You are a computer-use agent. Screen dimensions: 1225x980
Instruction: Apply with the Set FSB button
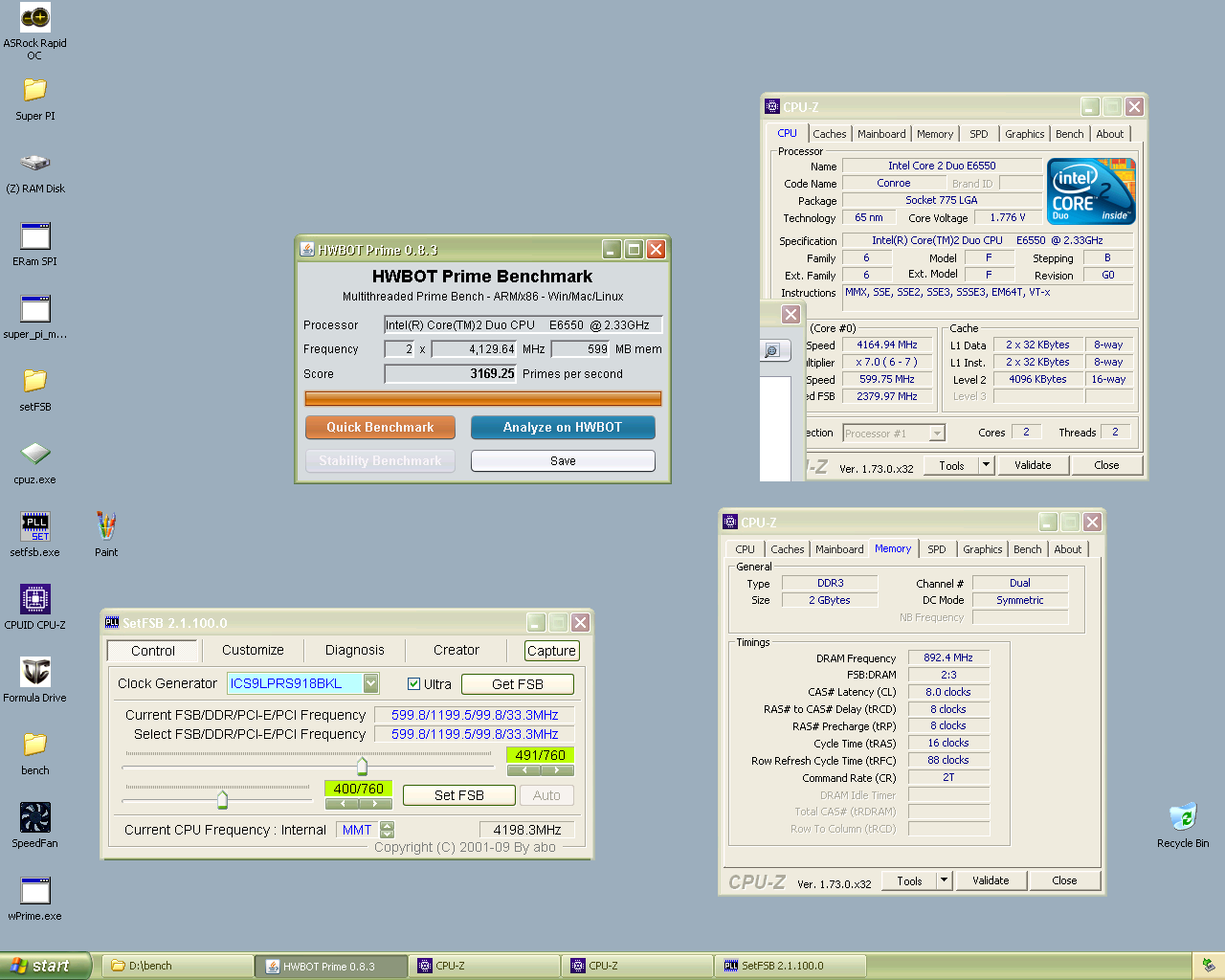click(x=459, y=795)
